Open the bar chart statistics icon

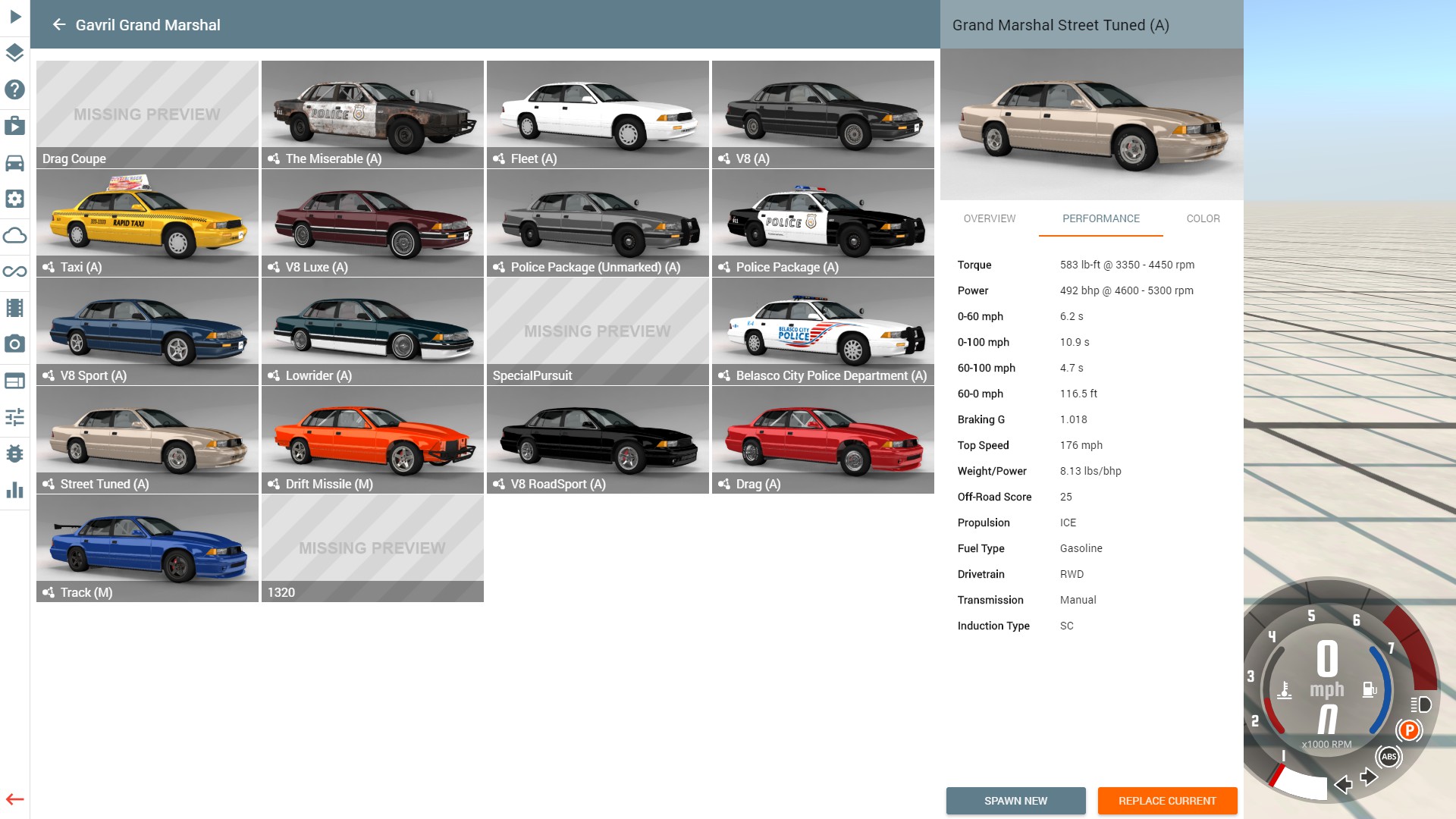(14, 490)
